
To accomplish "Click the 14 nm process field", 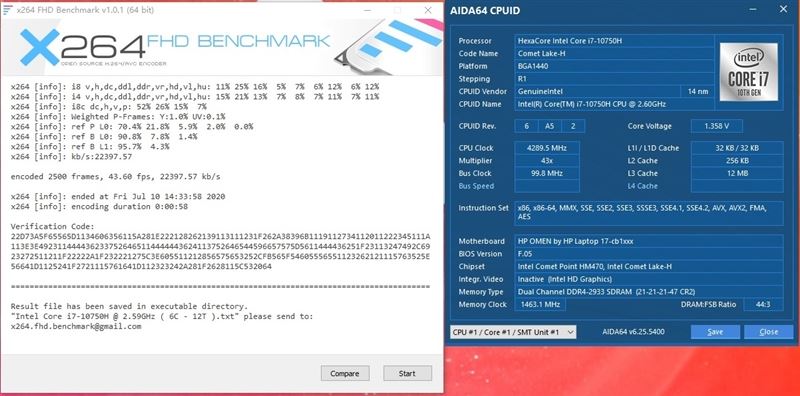I will (697, 91).
